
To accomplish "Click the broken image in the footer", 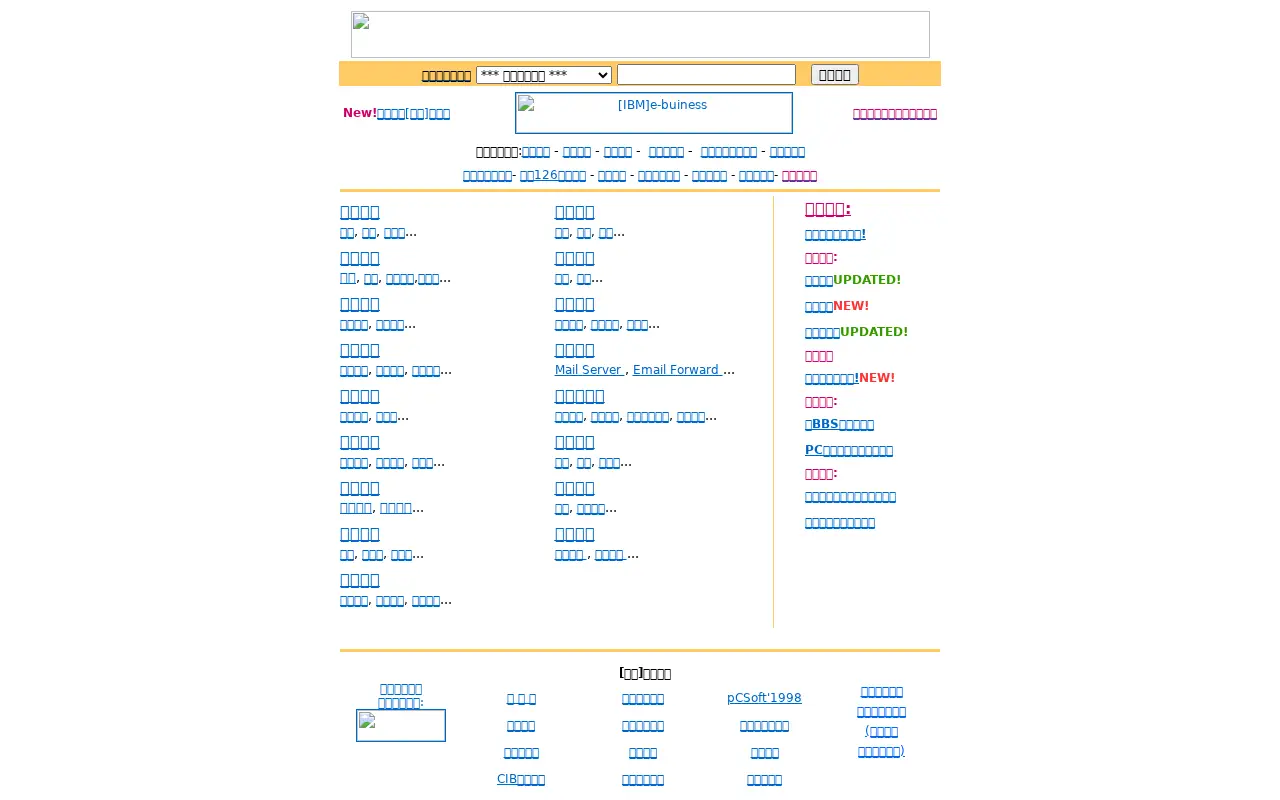I will [x=401, y=726].
